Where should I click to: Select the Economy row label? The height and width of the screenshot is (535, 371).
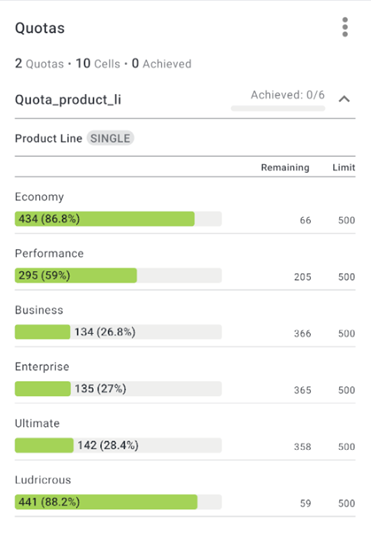tap(39, 197)
